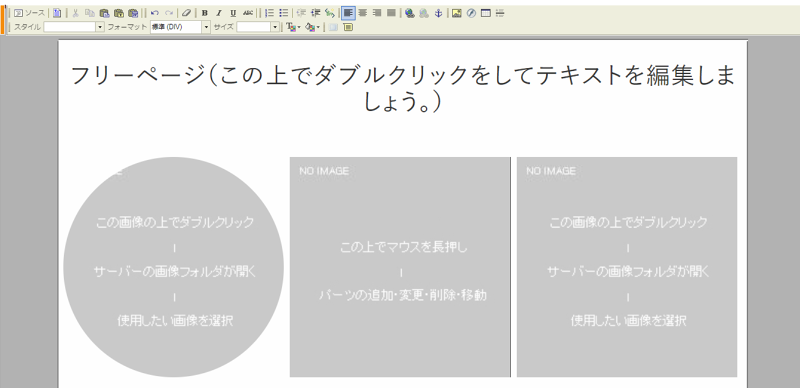This screenshot has width=800, height=388.
Task: Open the フォーマット format dropdown
Action: pyautogui.click(x=180, y=27)
